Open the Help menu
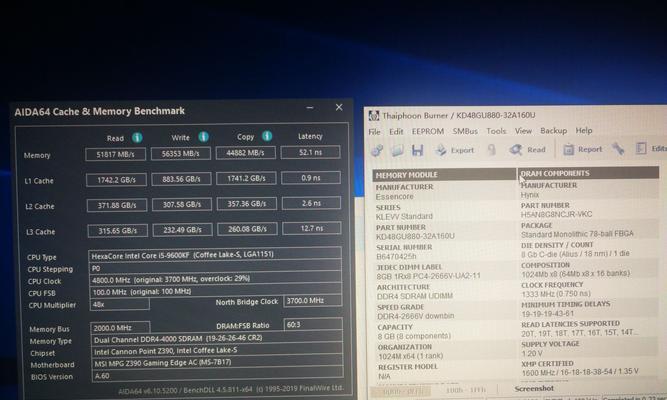Viewport: 667px width, 400px height. click(x=584, y=130)
